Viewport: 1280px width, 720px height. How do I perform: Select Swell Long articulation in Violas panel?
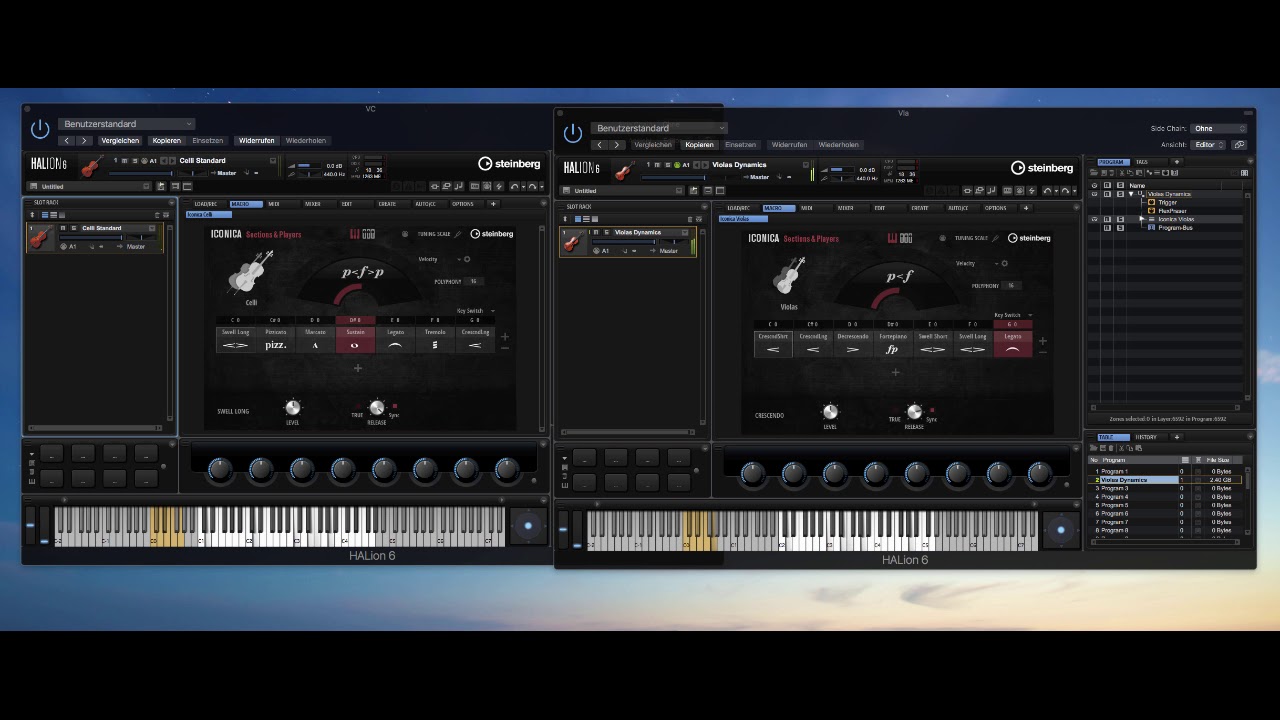click(x=973, y=344)
